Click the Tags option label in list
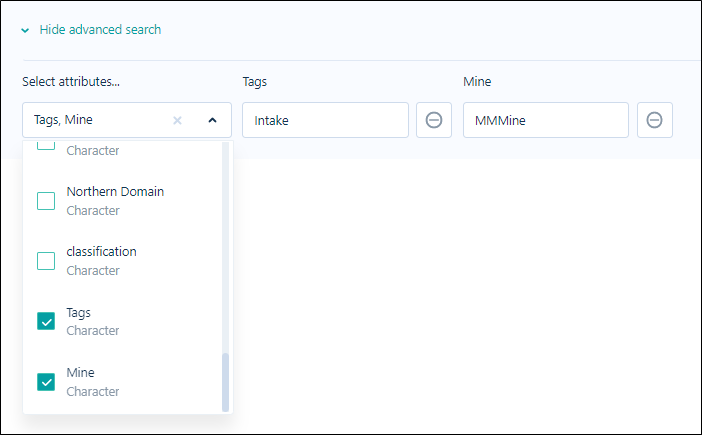 pos(78,312)
